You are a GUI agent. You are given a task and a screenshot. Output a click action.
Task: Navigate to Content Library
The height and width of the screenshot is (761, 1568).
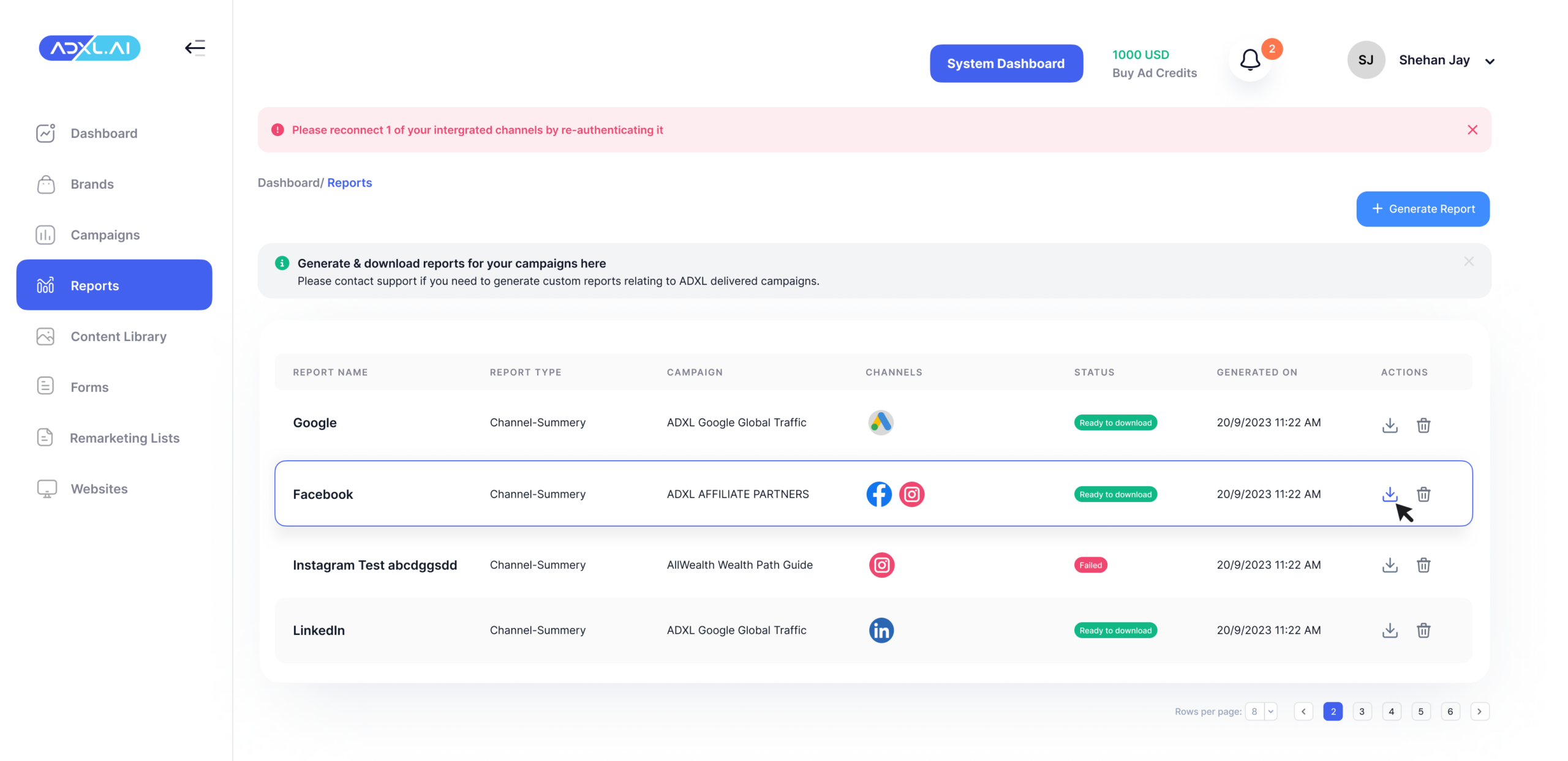coord(118,337)
